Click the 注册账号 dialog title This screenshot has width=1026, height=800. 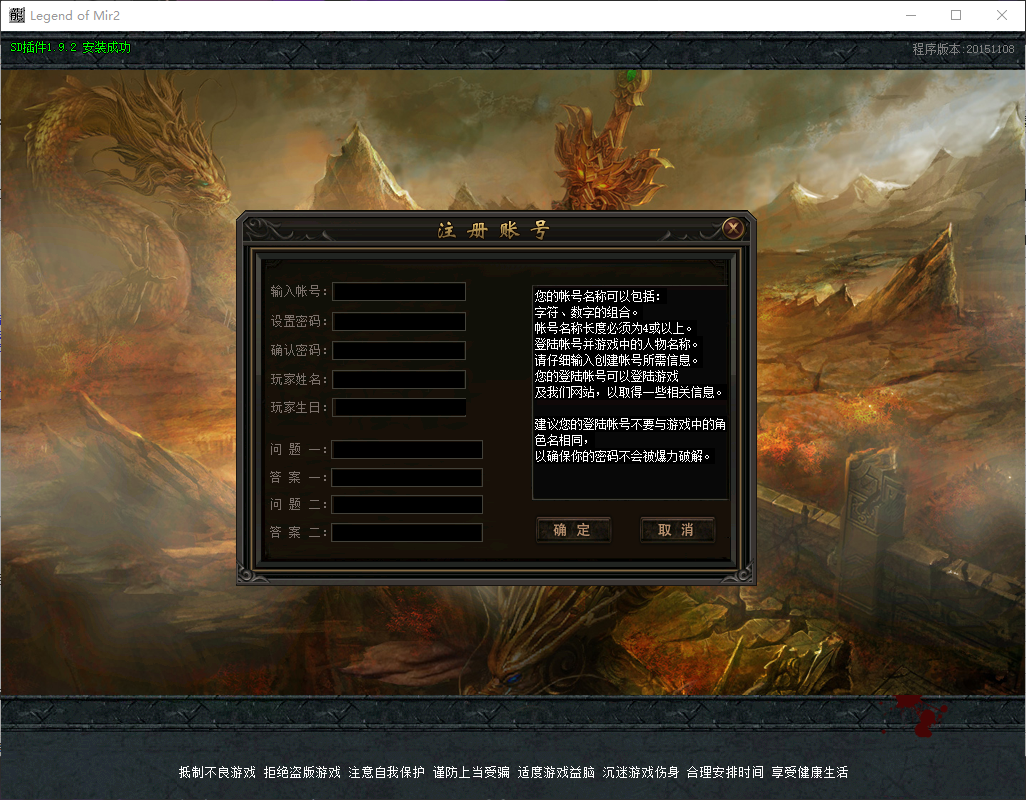click(x=494, y=230)
